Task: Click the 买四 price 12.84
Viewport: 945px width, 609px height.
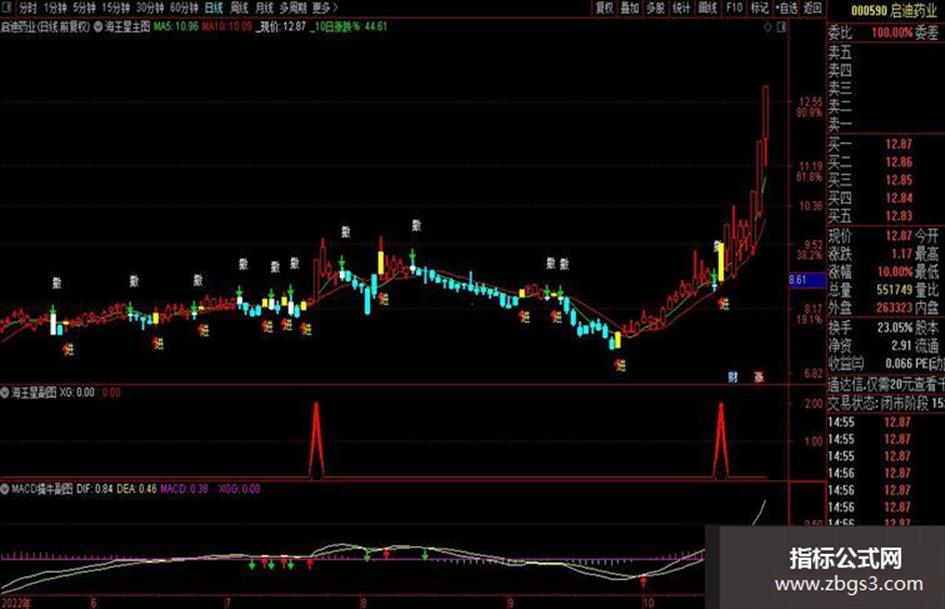Action: point(899,198)
